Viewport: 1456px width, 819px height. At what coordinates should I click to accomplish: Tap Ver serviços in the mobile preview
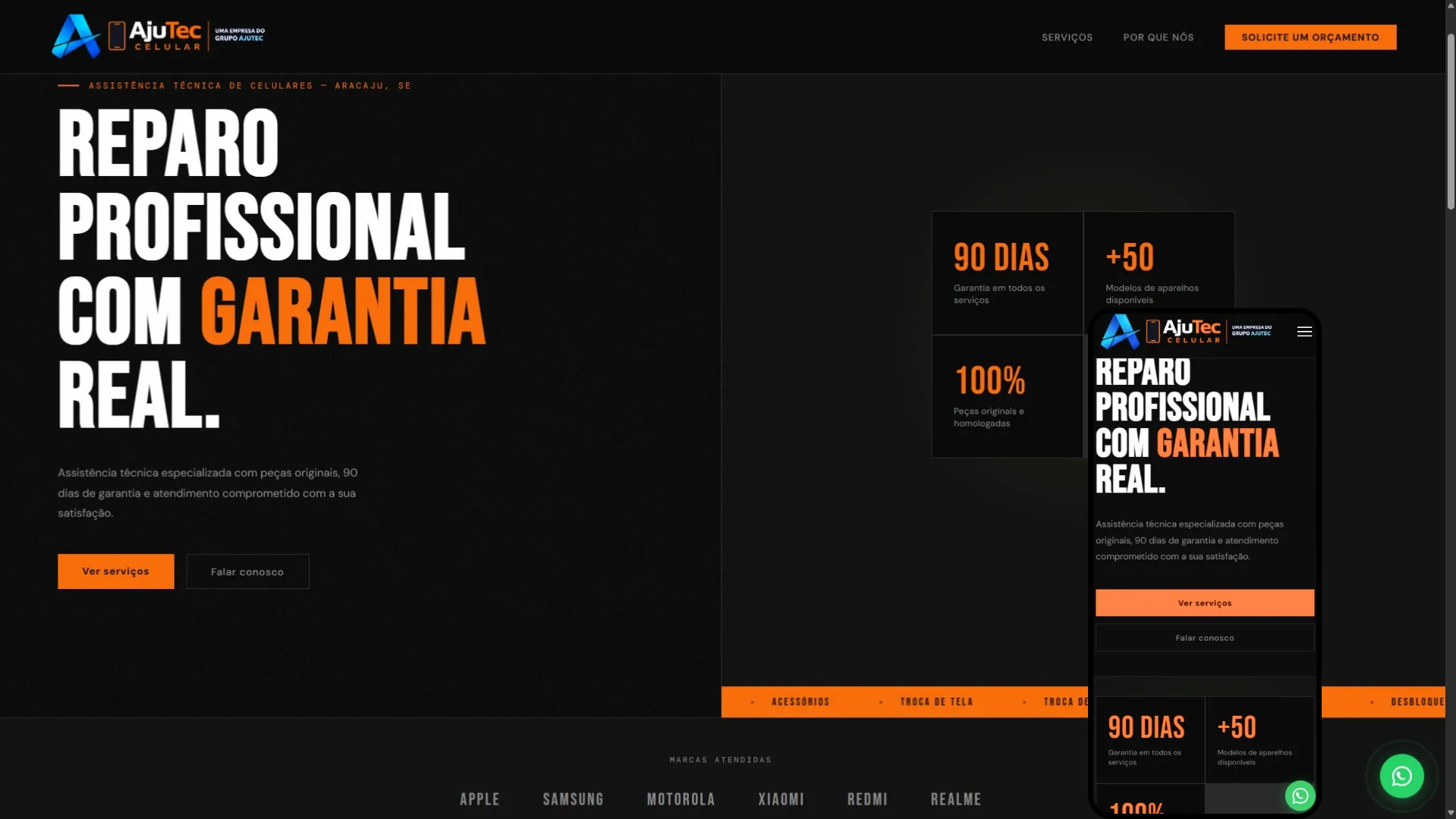point(1204,603)
